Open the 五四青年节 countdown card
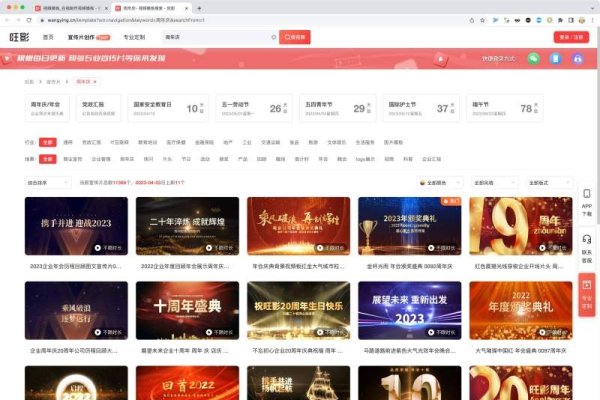Viewport: 600px width, 400px height. click(x=338, y=108)
